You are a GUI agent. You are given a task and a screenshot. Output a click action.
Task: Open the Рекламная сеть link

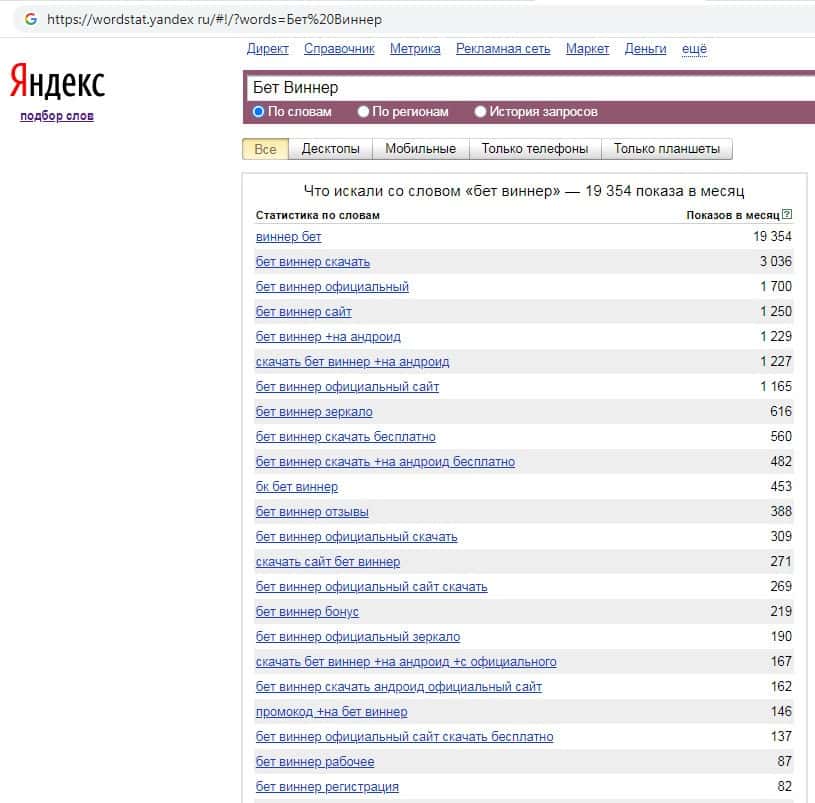pos(503,49)
